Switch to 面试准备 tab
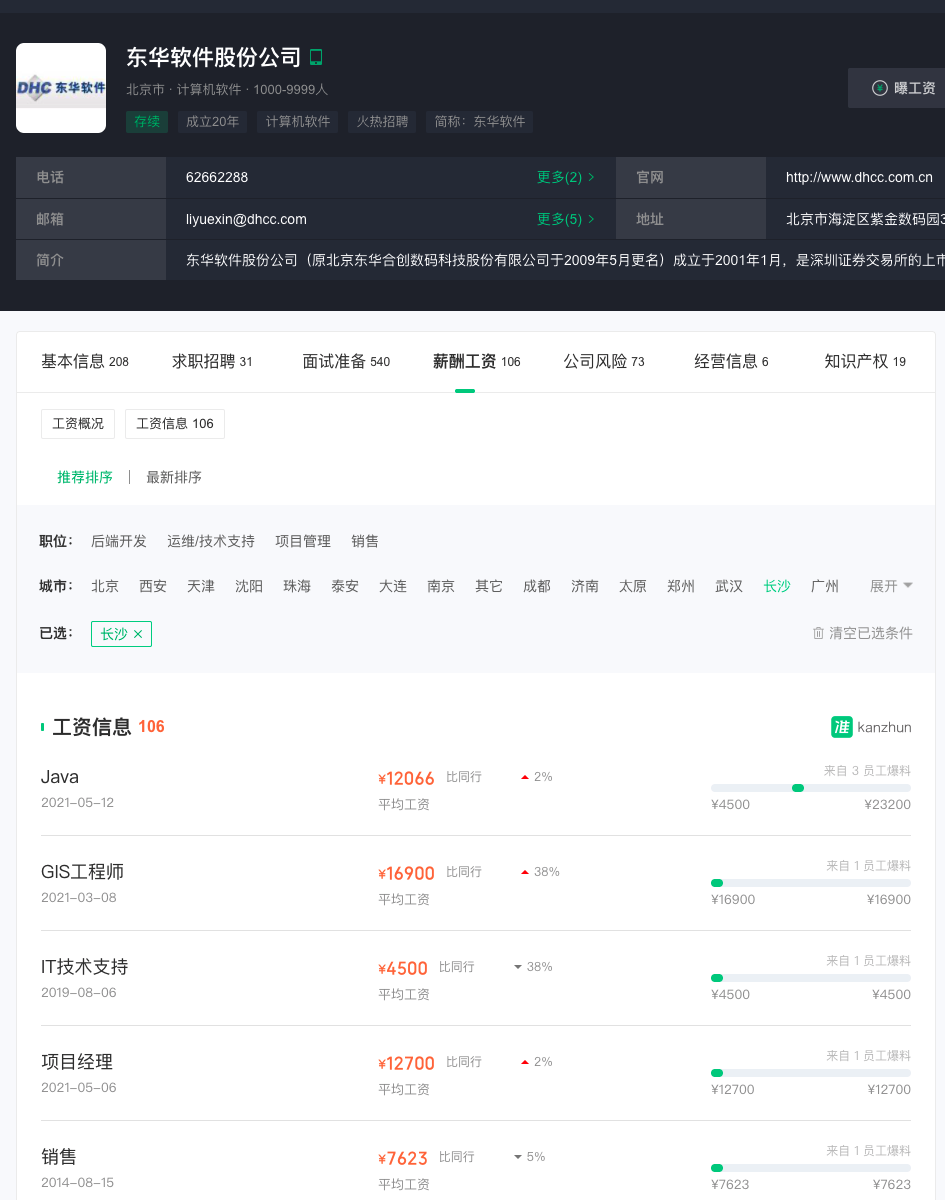Image resolution: width=945 pixels, height=1200 pixels. pyautogui.click(x=346, y=362)
